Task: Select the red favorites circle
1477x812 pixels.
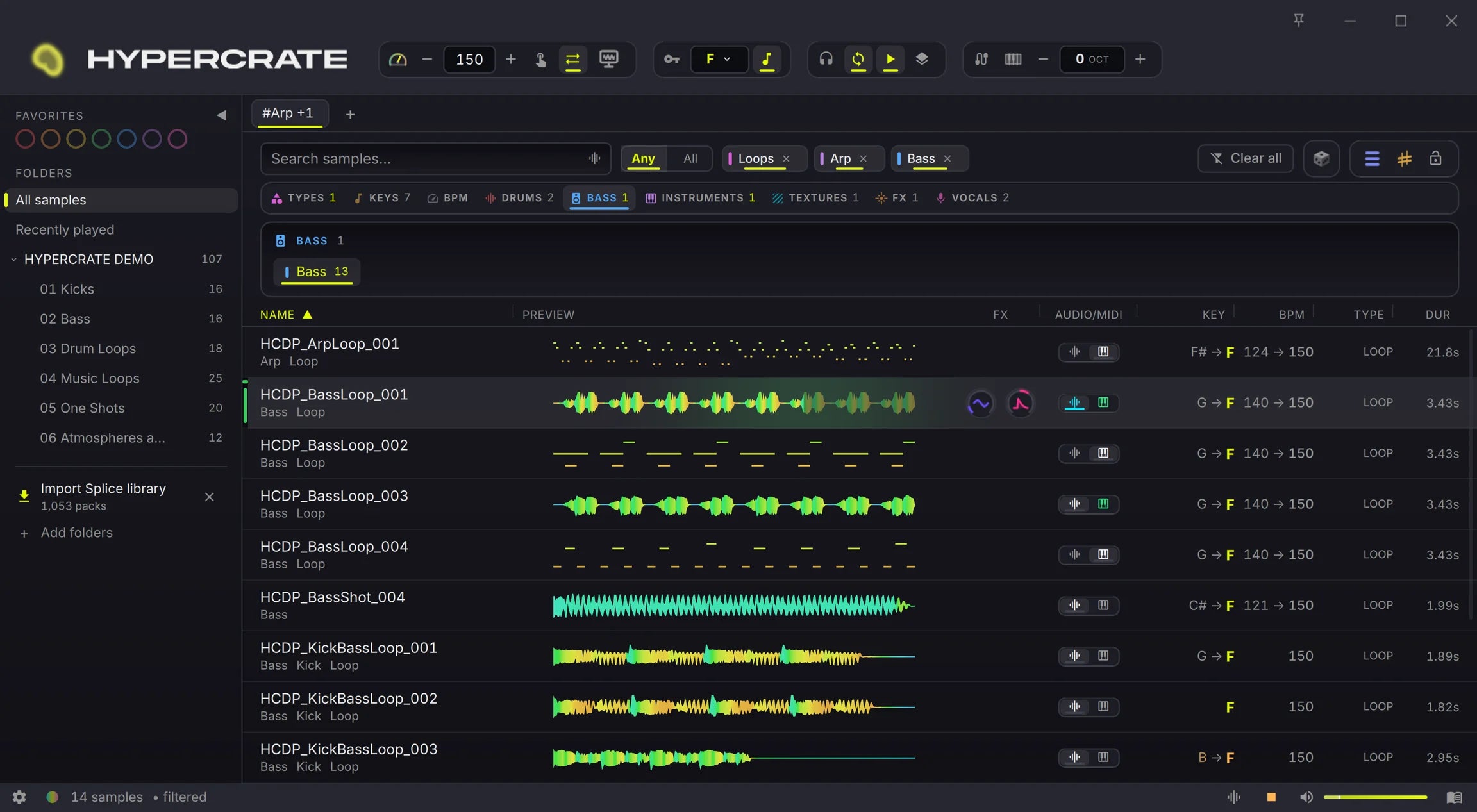Action: [x=25, y=139]
